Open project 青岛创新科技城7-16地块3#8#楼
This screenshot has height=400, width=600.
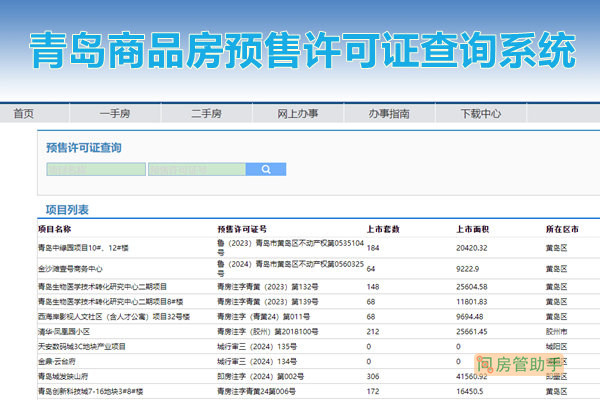(x=90, y=391)
